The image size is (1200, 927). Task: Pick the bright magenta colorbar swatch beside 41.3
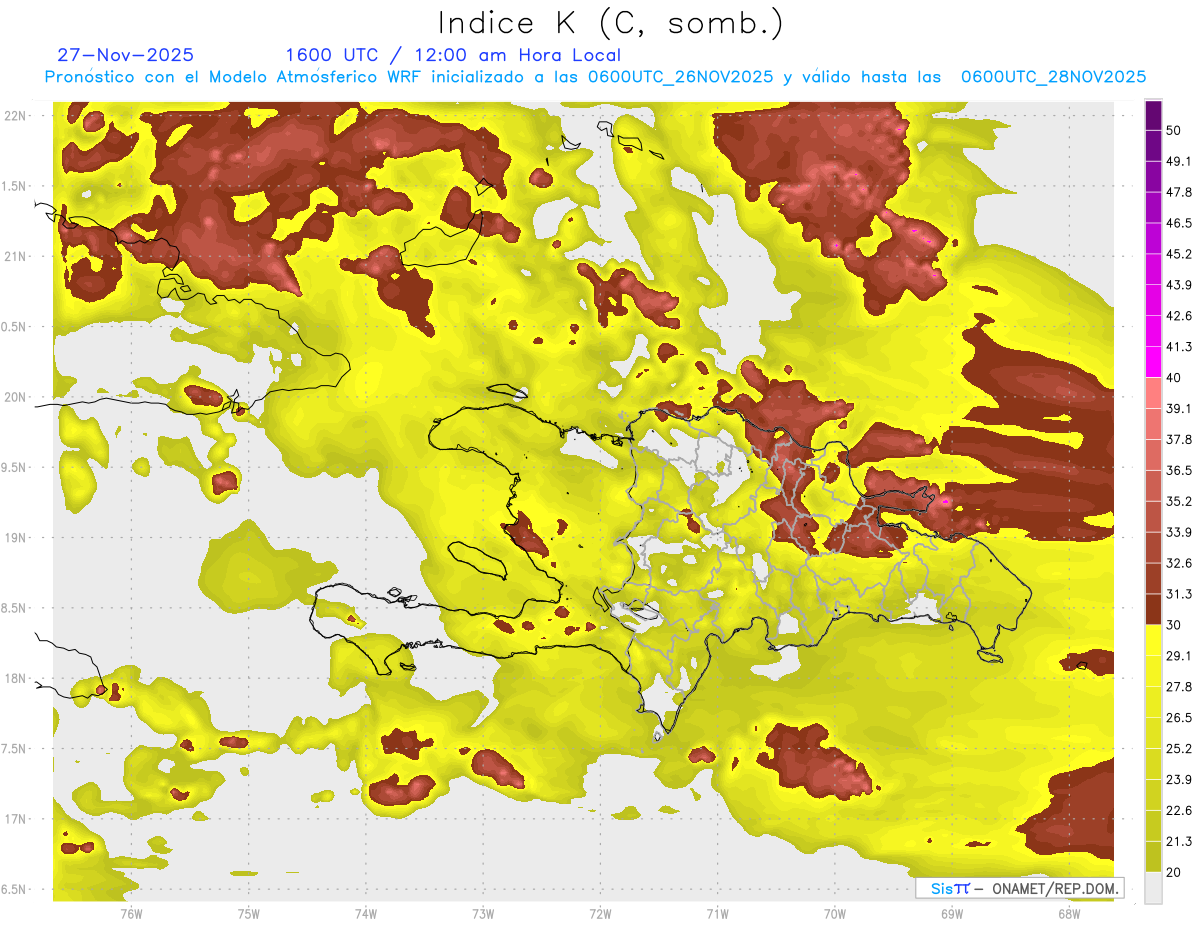pos(1153,361)
